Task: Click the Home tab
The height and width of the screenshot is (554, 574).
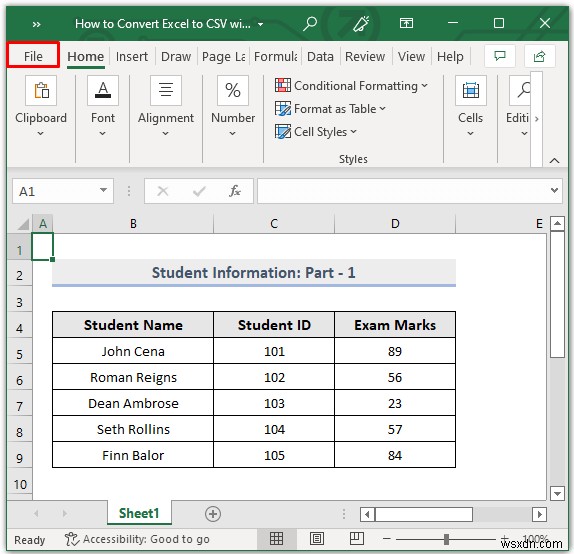Action: (86, 56)
